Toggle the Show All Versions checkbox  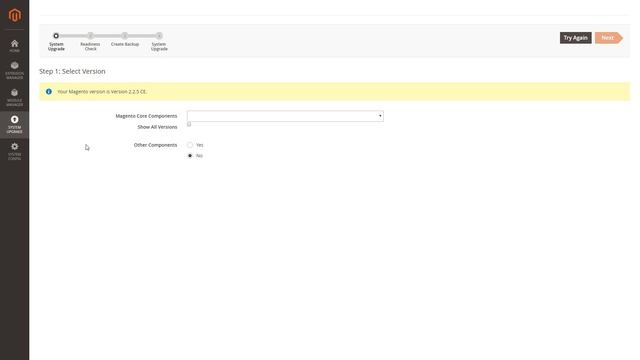[x=189, y=124]
